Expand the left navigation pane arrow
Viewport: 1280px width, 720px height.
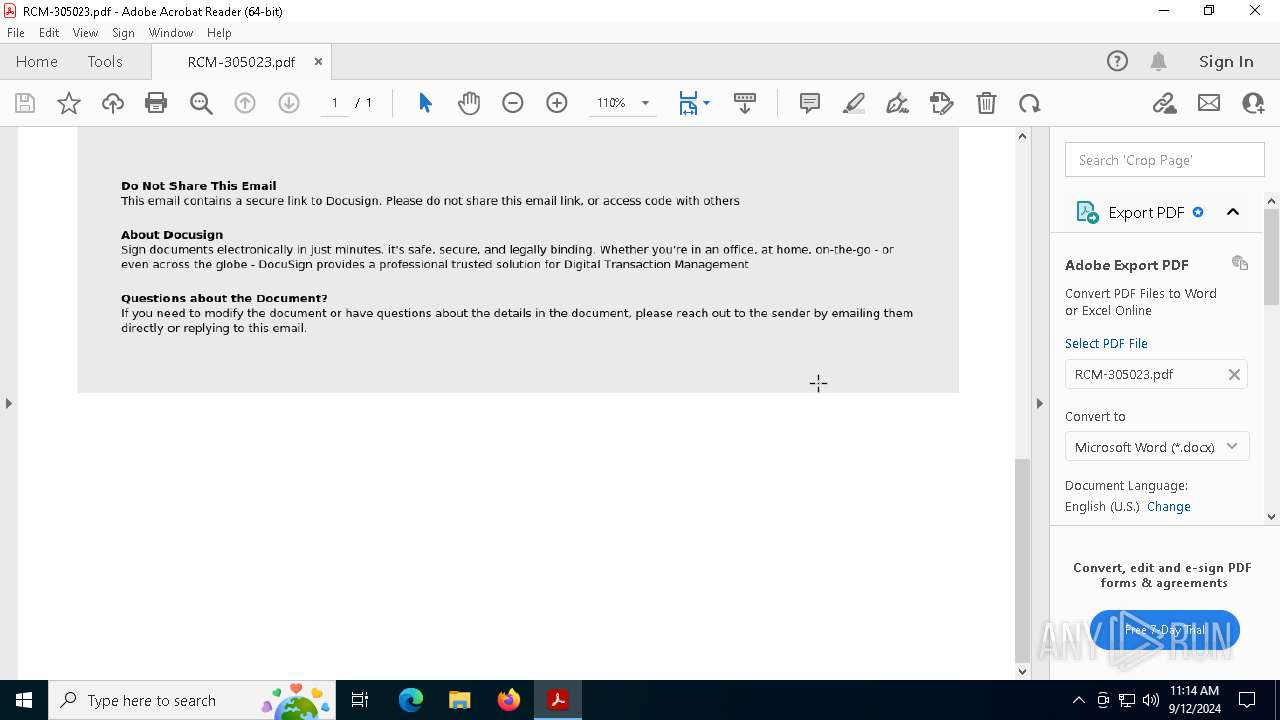(8, 403)
